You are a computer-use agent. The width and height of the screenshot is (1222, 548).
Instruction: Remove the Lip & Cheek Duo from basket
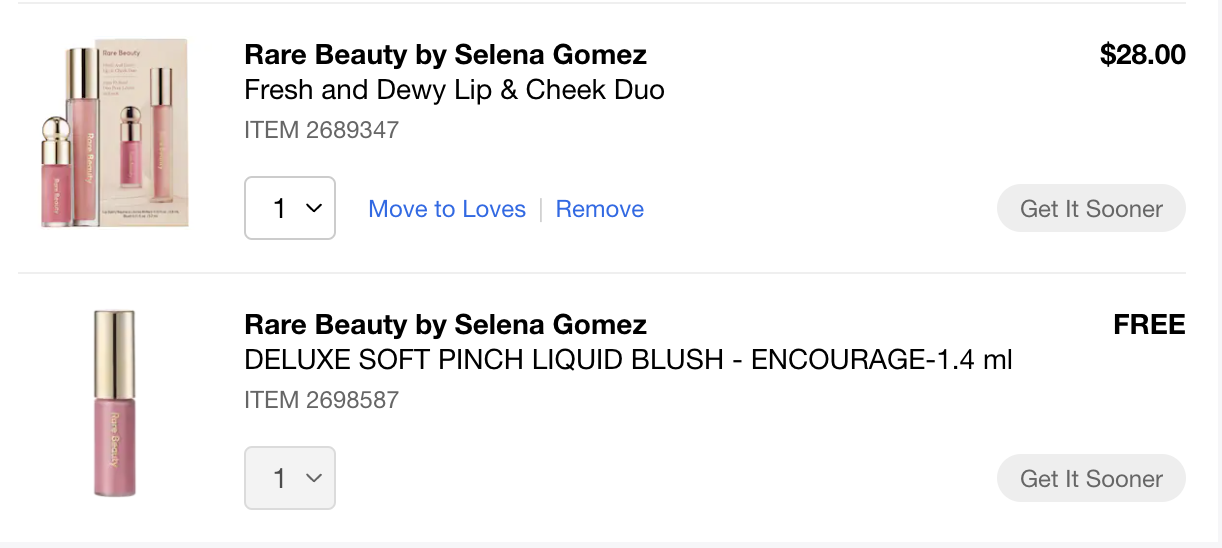(600, 209)
